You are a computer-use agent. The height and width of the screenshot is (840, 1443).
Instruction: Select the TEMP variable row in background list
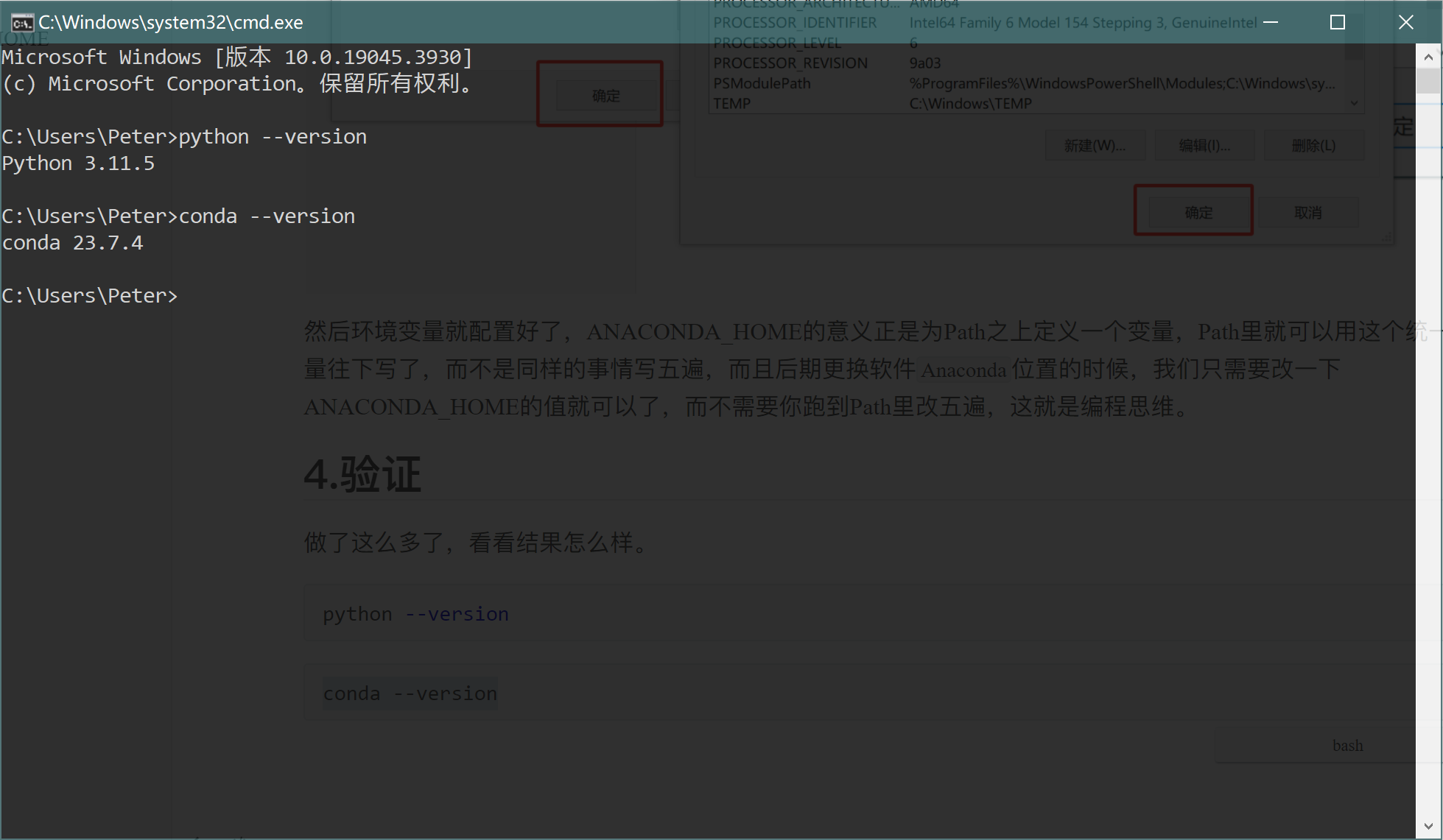(1028, 104)
